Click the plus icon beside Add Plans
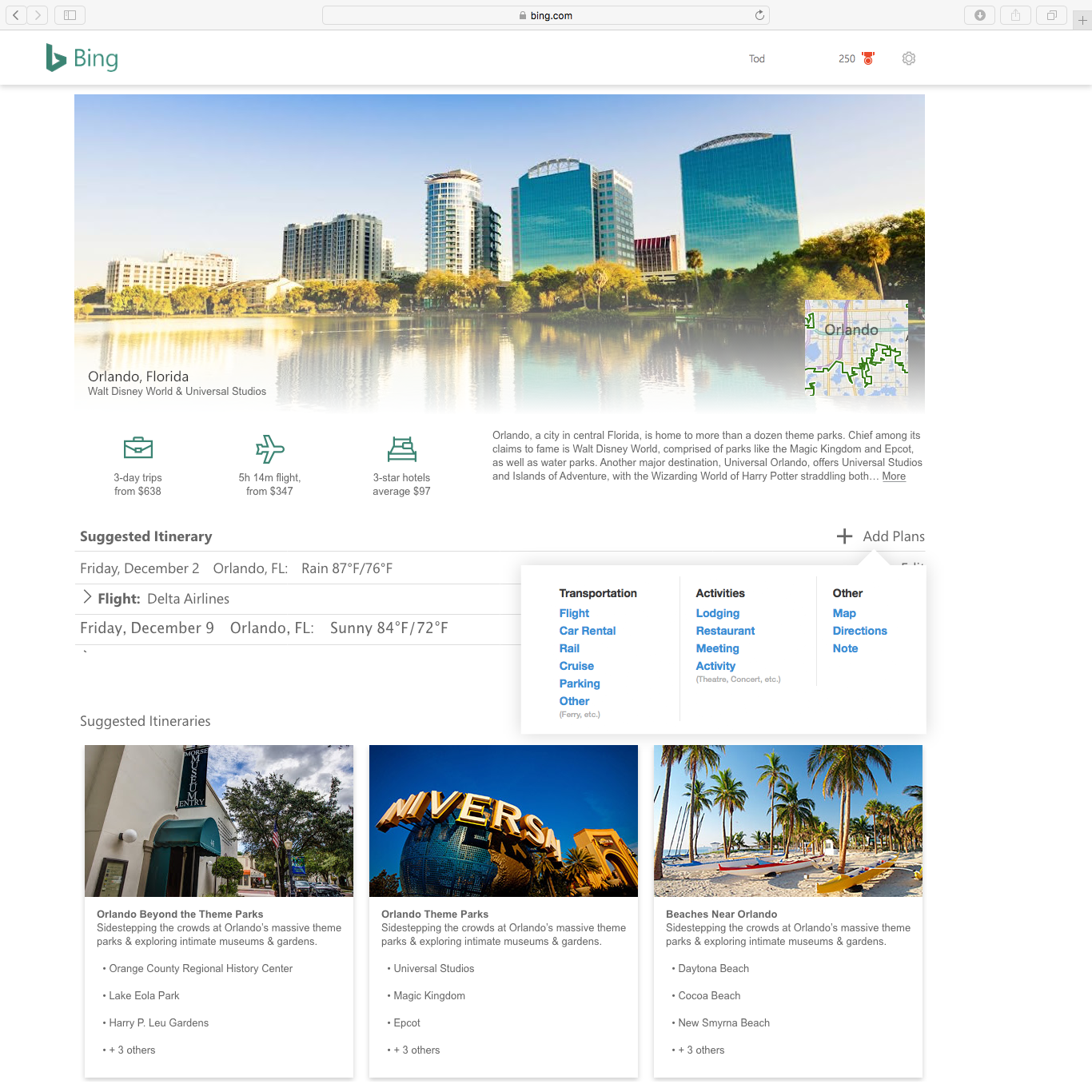The height and width of the screenshot is (1092, 1092). (x=844, y=536)
